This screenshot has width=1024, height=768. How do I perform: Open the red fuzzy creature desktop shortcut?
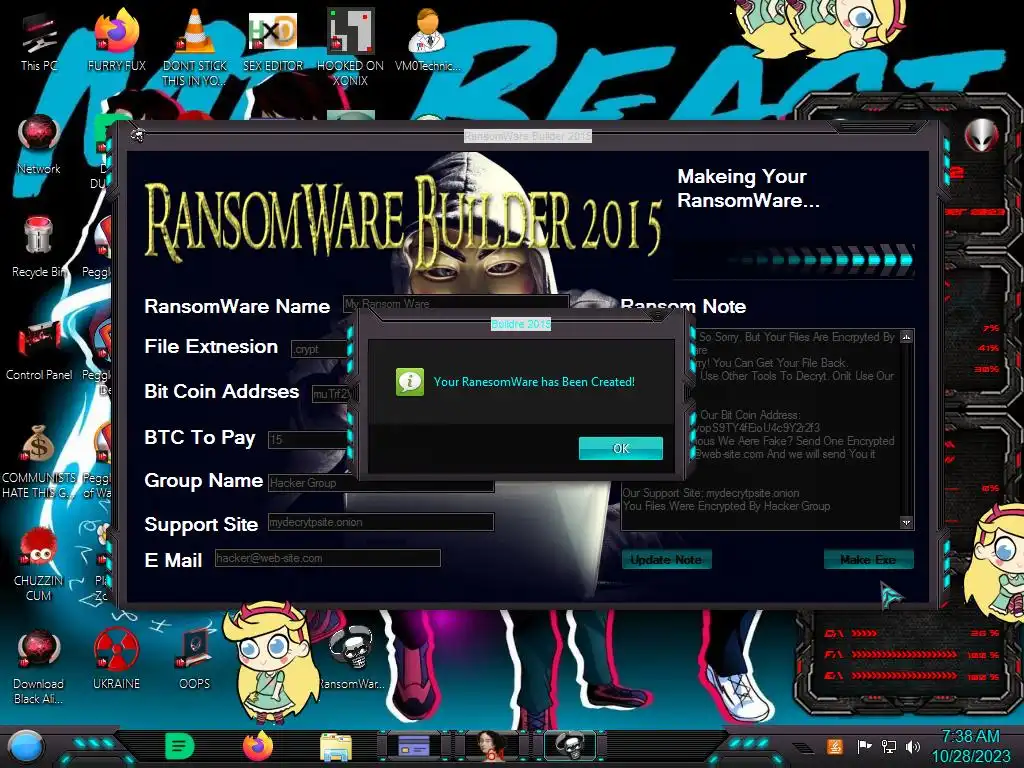pyautogui.click(x=39, y=564)
